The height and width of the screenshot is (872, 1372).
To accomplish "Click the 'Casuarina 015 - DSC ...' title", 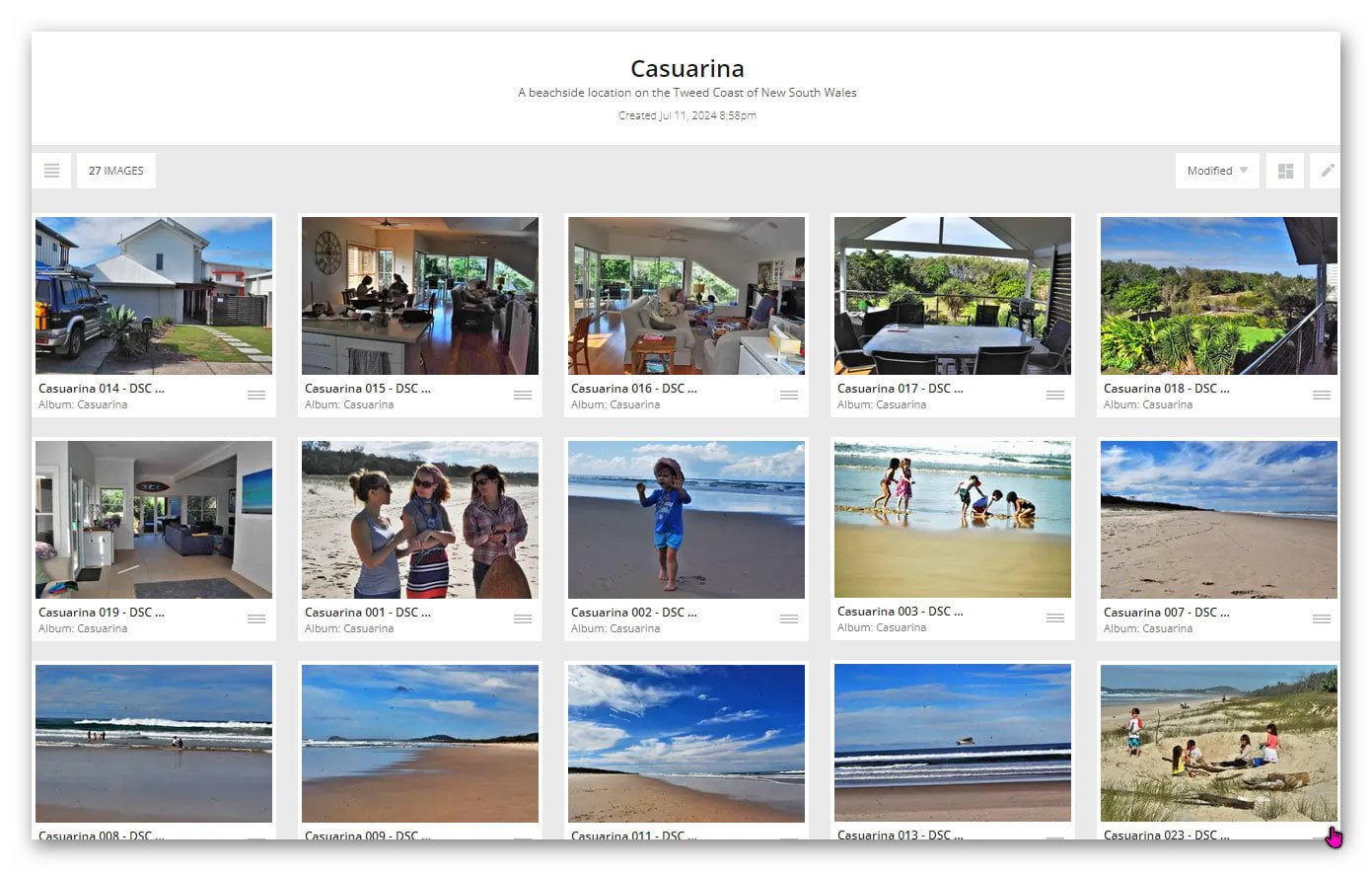I will [x=368, y=389].
